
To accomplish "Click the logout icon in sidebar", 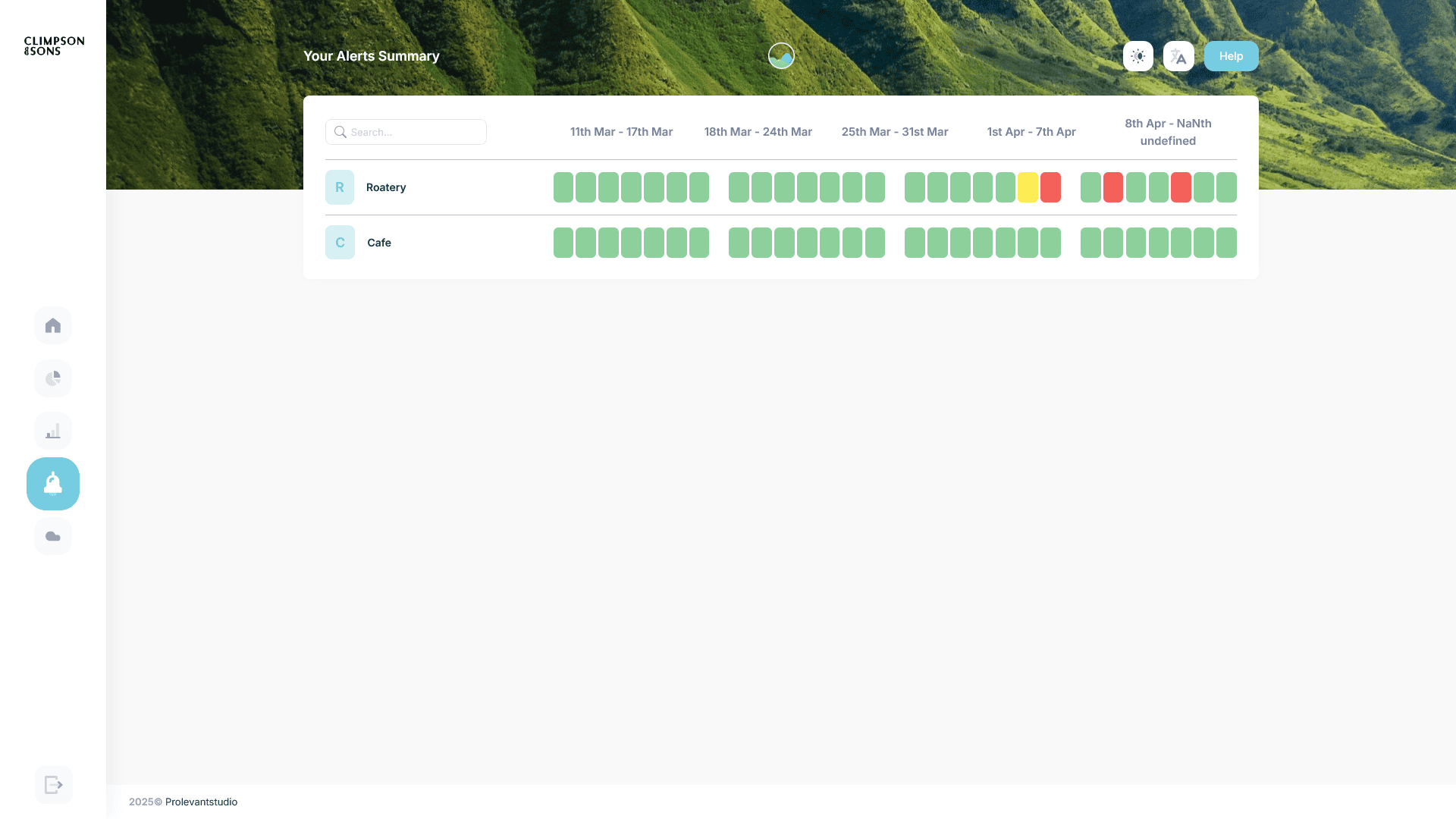I will tap(53, 785).
